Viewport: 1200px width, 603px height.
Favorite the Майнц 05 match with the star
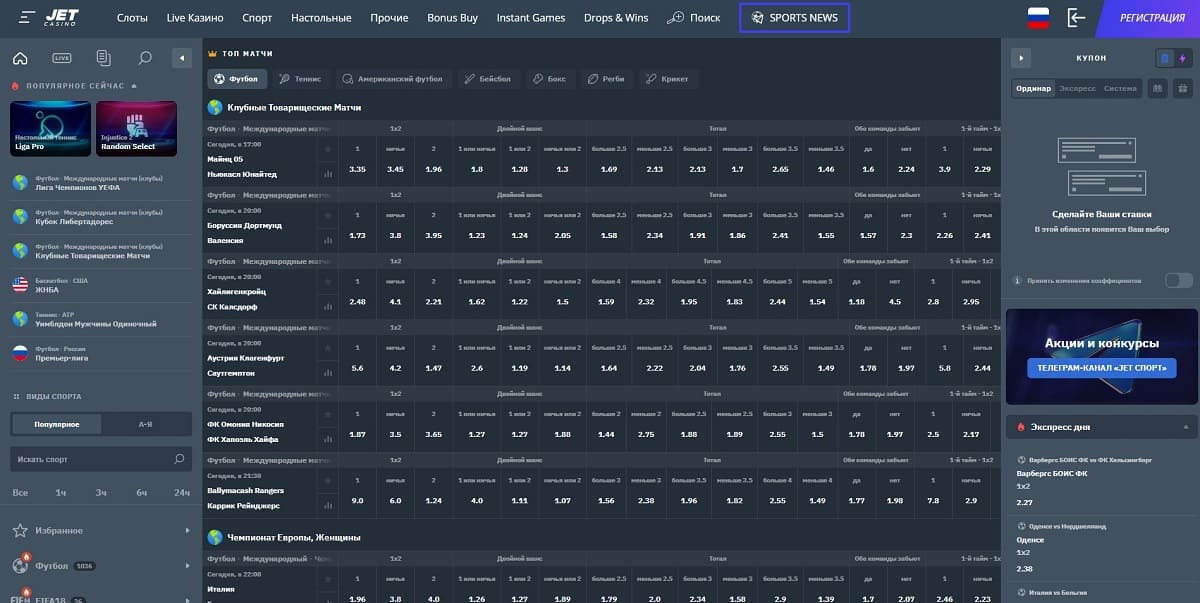point(327,149)
